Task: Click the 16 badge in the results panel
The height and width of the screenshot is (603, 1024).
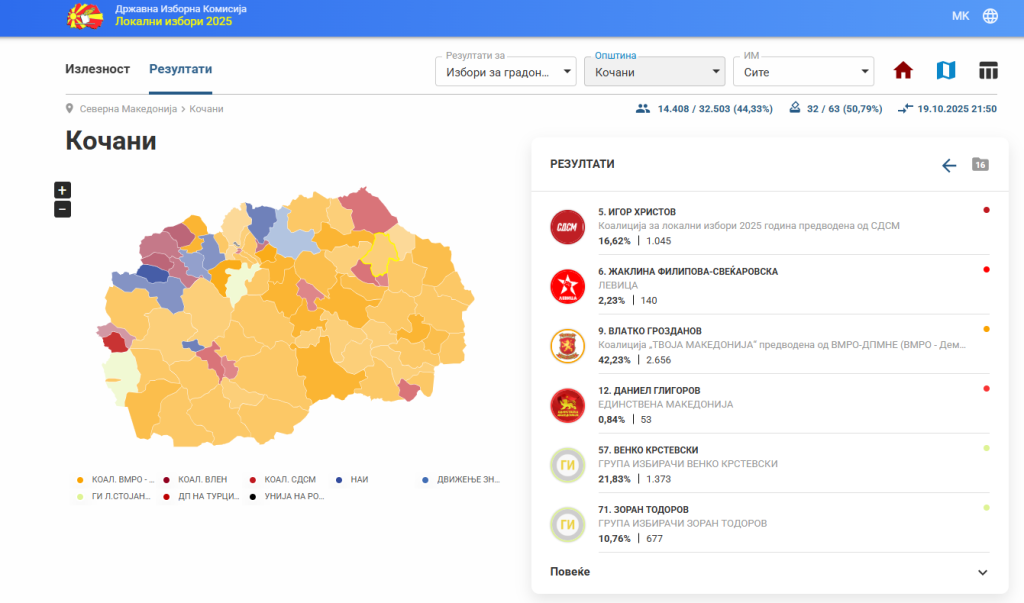Action: [980, 165]
